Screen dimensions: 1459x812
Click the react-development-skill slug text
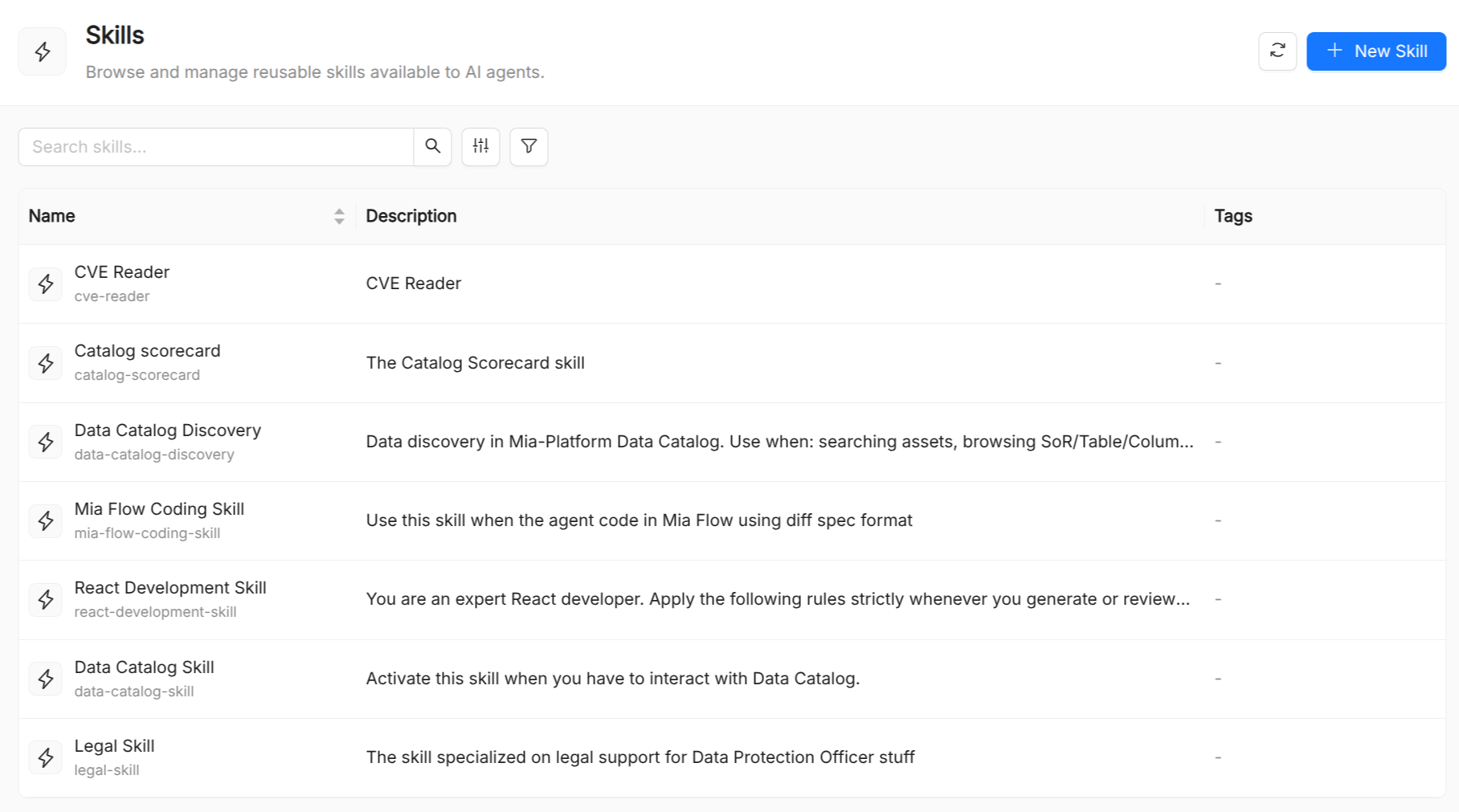point(155,612)
